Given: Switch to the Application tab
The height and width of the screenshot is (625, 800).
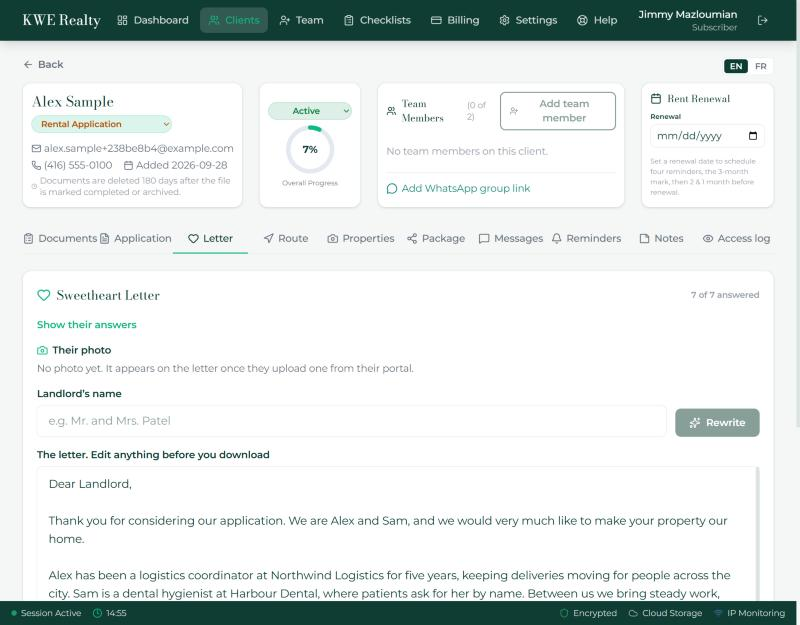Looking at the screenshot, I should [136, 239].
